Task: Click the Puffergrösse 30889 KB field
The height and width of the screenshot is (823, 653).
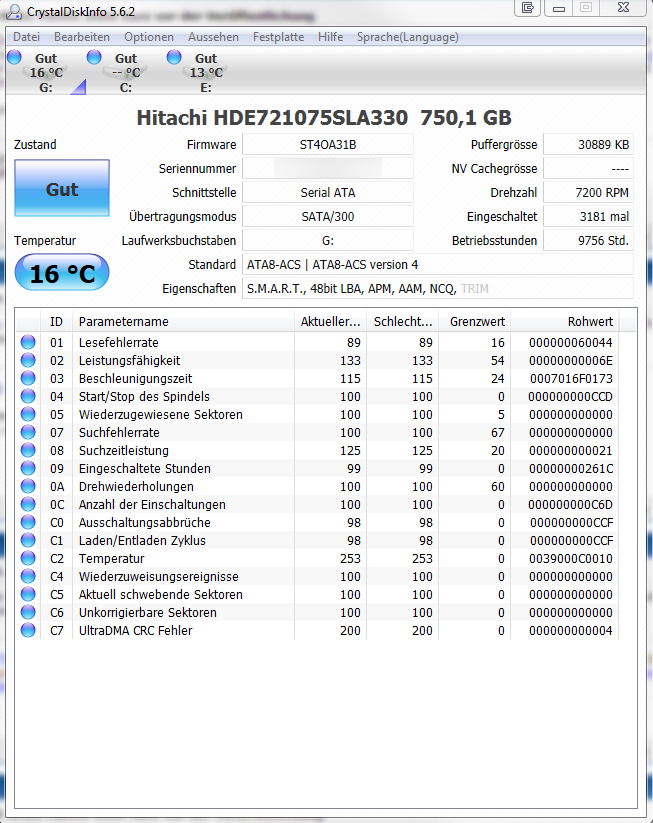Action: click(x=588, y=144)
